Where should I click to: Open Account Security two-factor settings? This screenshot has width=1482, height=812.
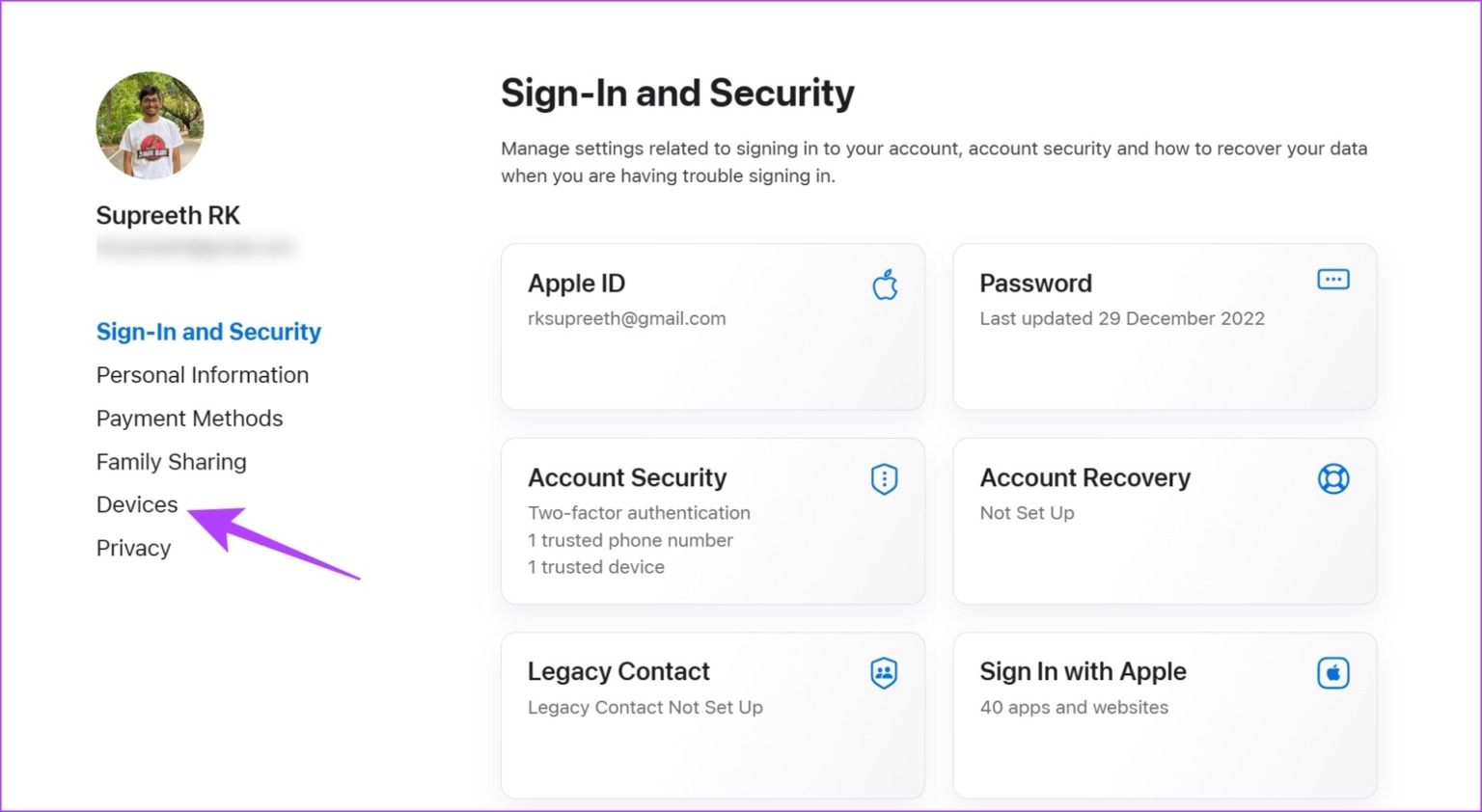(712, 521)
